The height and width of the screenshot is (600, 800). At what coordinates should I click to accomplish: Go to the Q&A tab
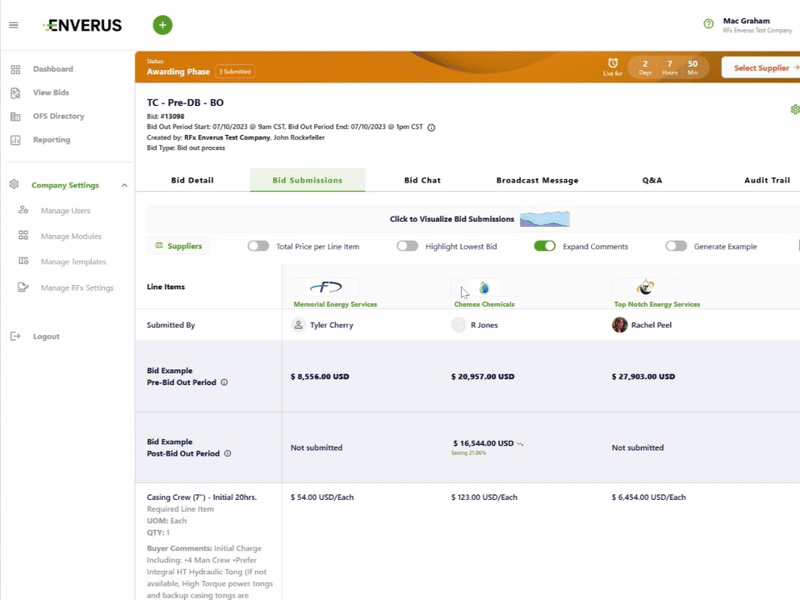pyautogui.click(x=652, y=180)
